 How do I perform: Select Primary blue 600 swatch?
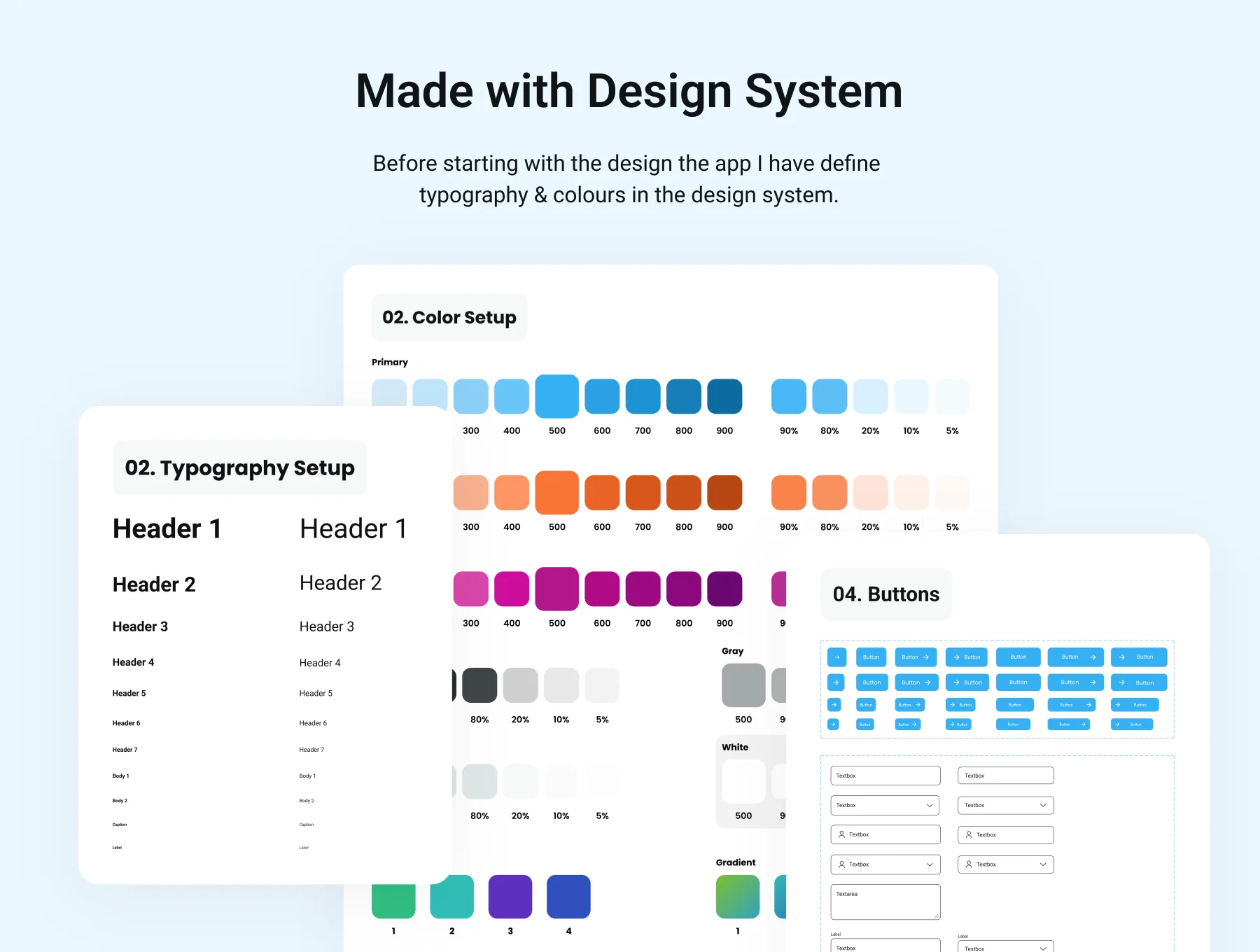(602, 396)
